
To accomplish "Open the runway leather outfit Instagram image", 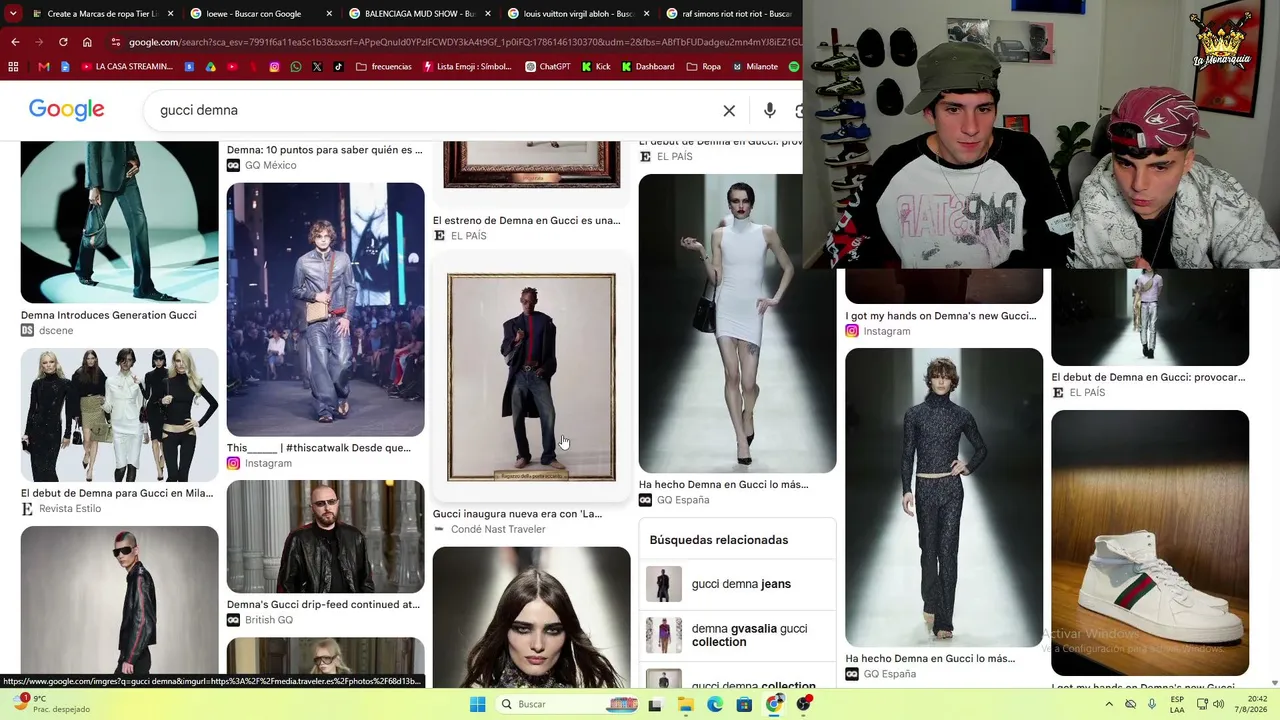I will (325, 309).
